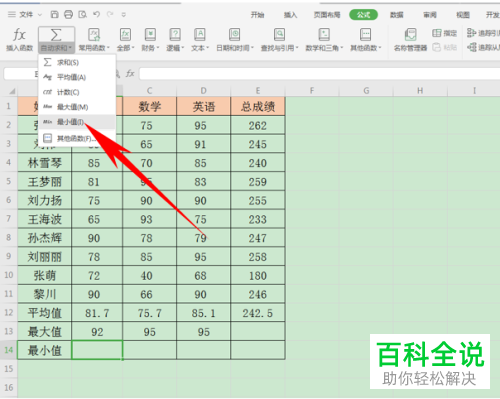Choose 求和(S) from the AutoSum menu
The width and height of the screenshot is (500, 399).
click(77, 62)
